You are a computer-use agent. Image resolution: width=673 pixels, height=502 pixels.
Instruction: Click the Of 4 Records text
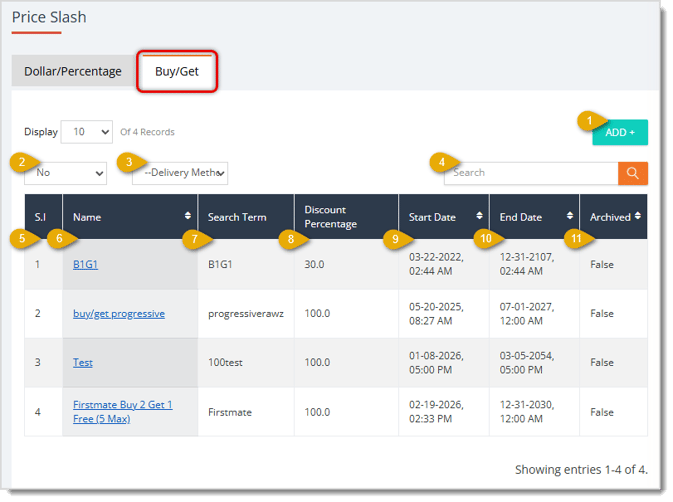click(147, 132)
